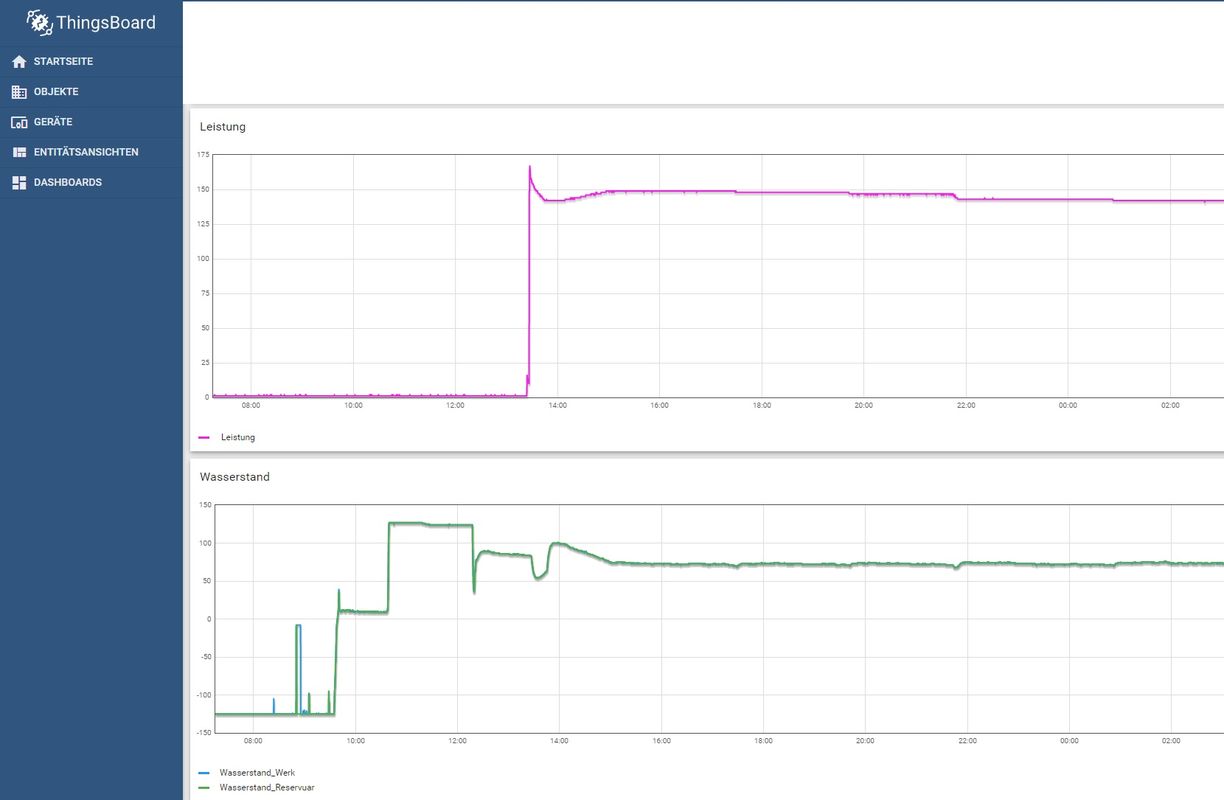Click the building icon next to Objekte

click(x=19, y=92)
